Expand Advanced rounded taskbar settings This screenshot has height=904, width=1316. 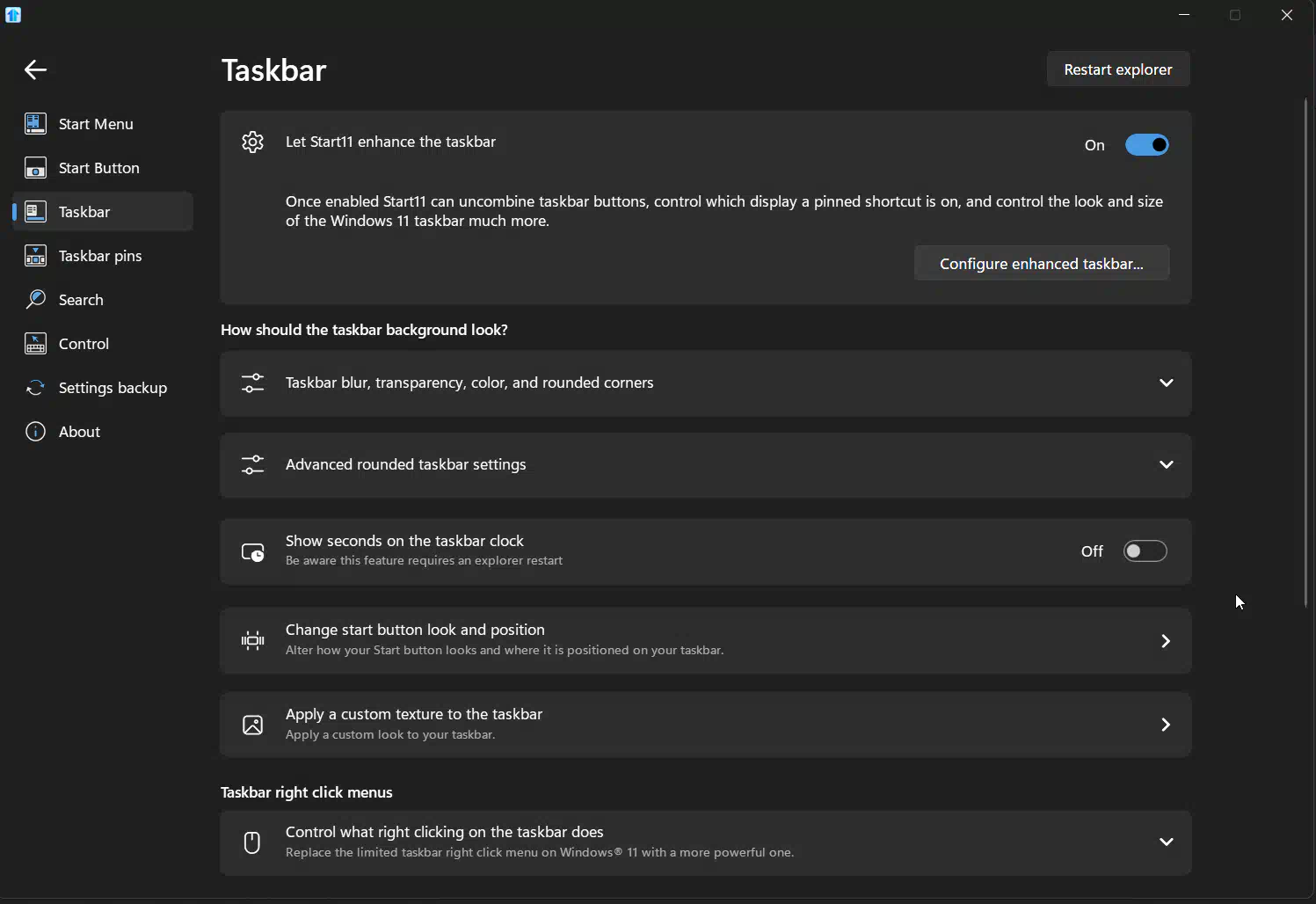click(706, 465)
